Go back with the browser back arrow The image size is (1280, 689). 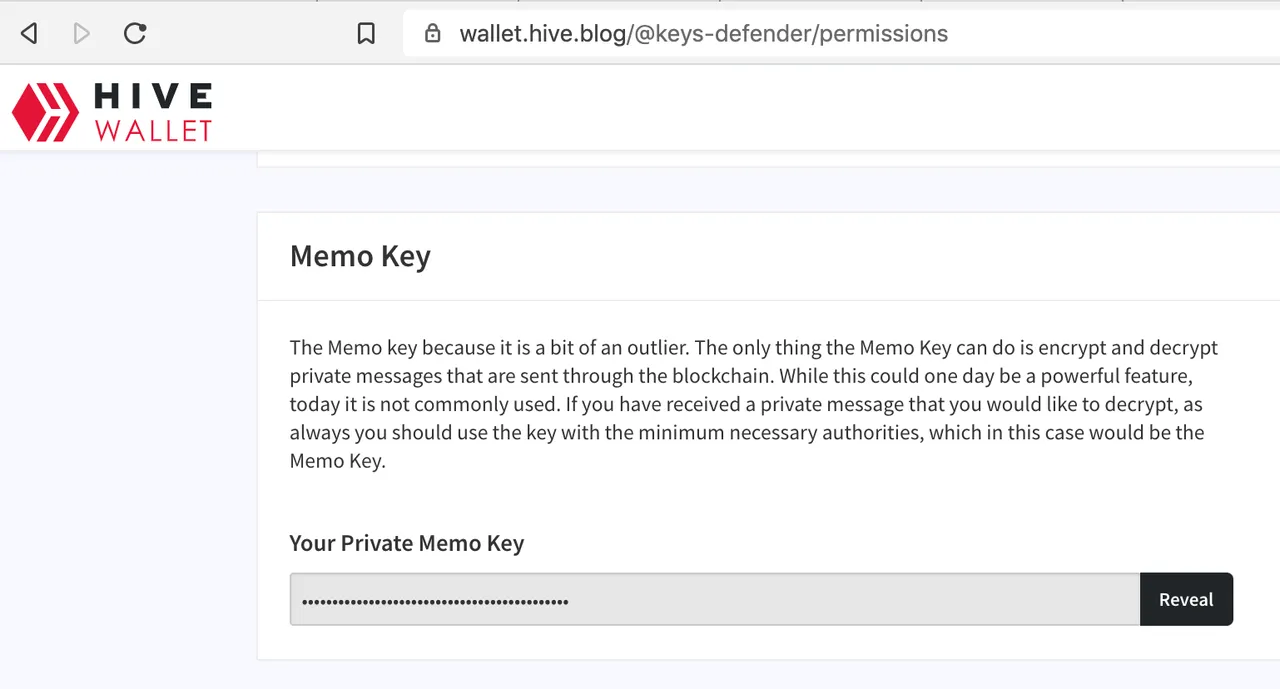pyautogui.click(x=29, y=34)
